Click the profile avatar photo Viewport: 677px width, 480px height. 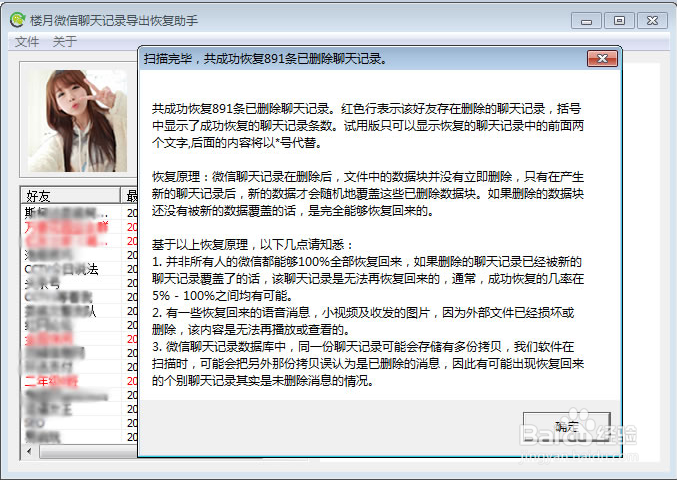tap(78, 120)
